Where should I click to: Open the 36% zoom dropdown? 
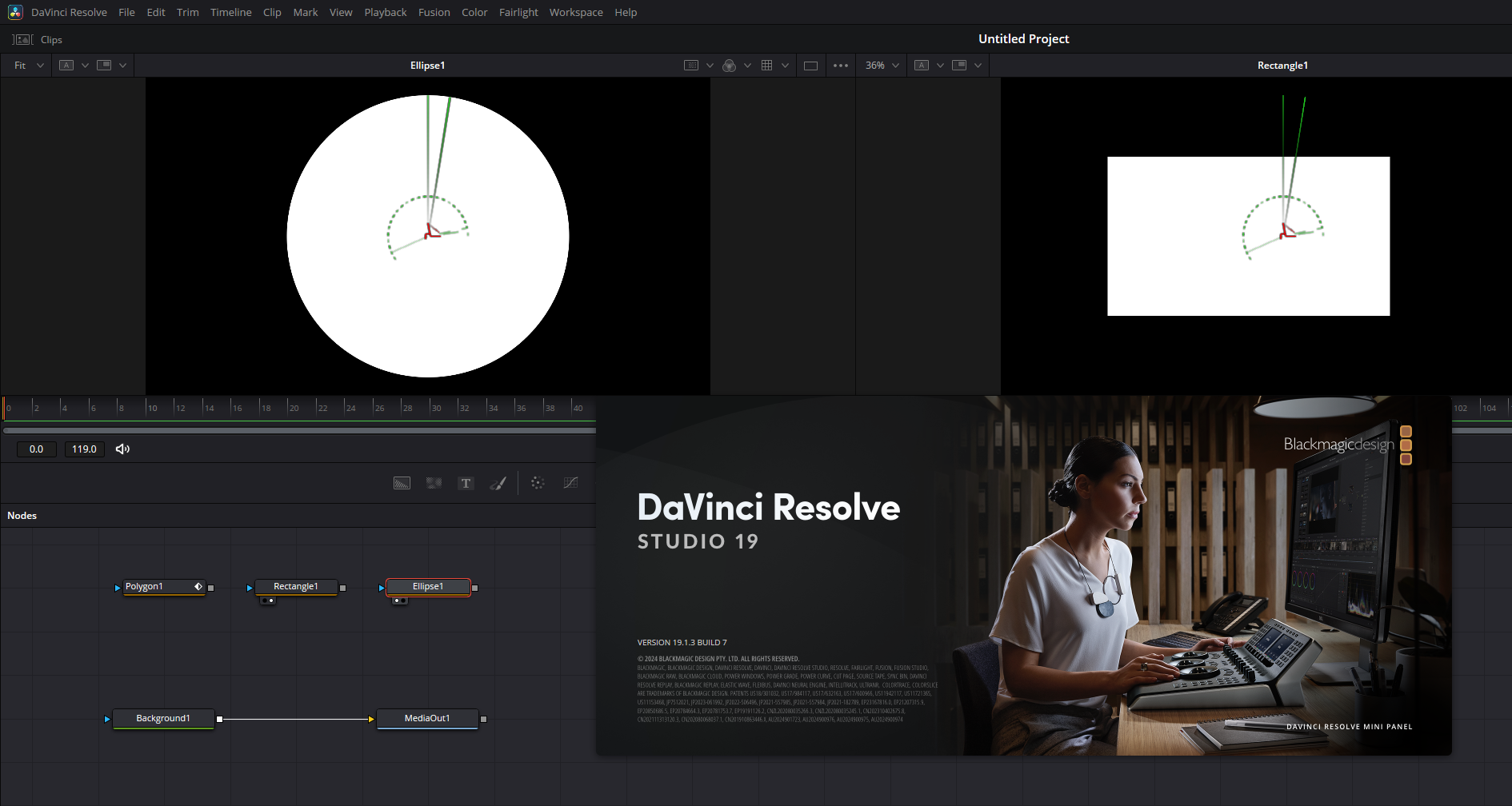click(x=882, y=66)
